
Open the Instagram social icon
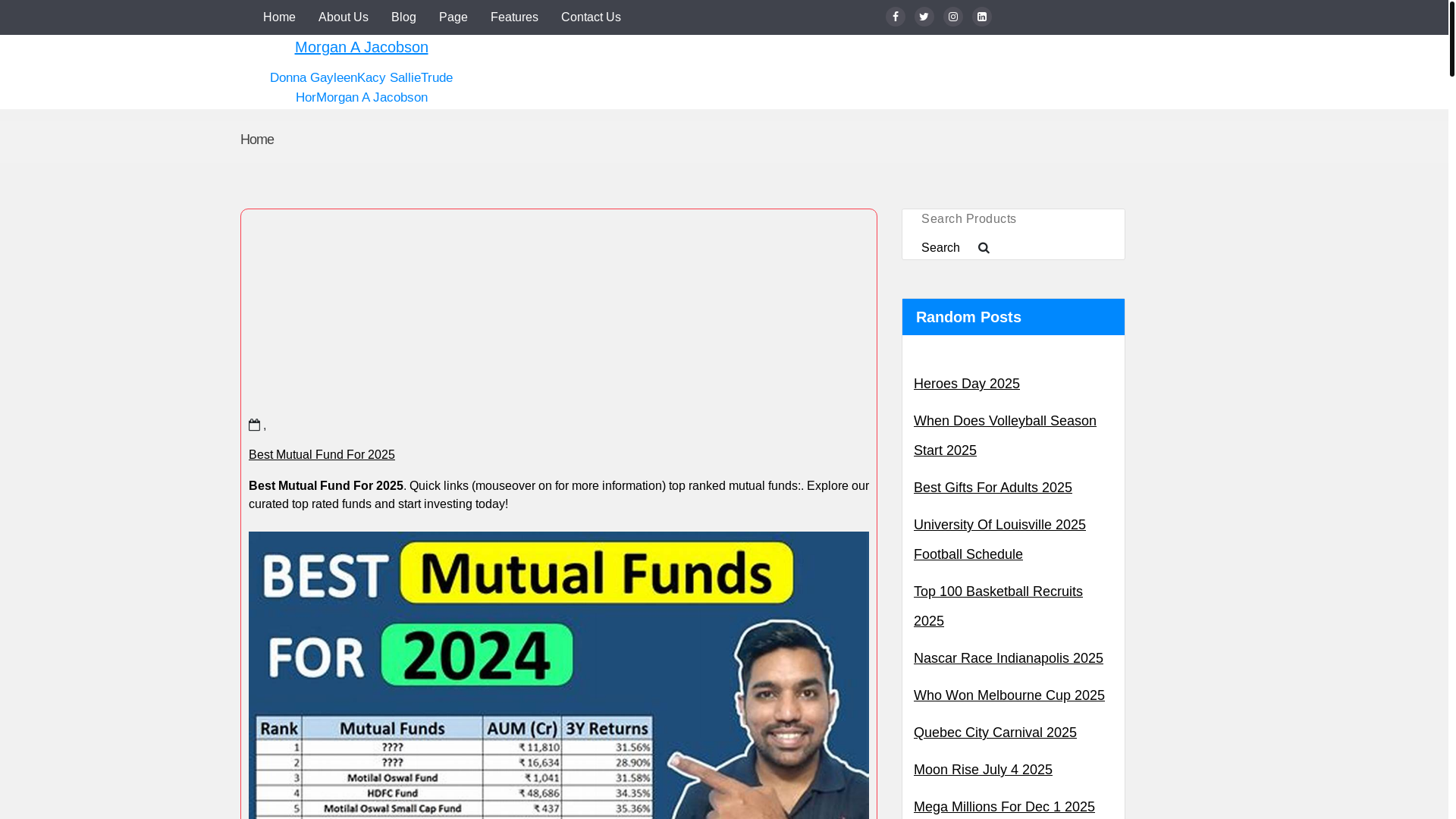pos(952,17)
